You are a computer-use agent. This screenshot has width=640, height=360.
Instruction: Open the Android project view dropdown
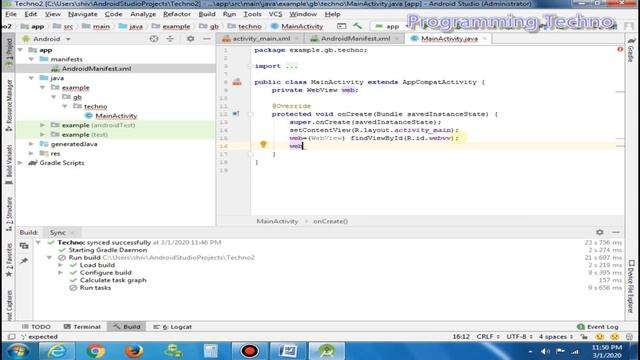click(x=47, y=39)
